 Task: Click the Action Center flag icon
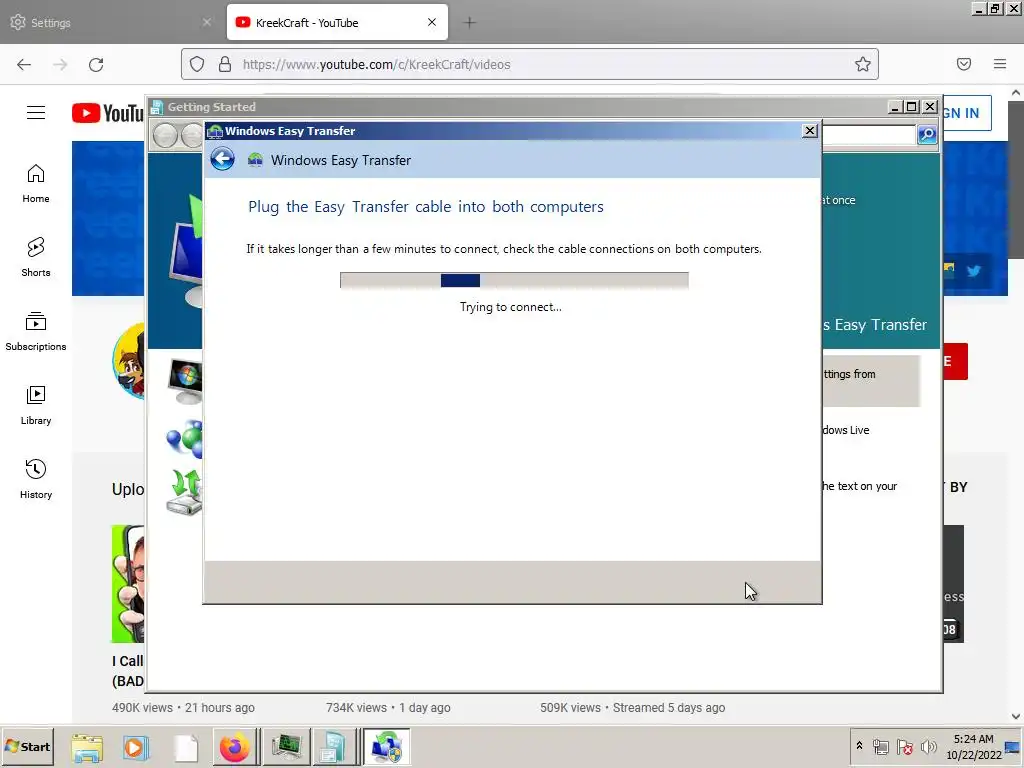click(x=904, y=746)
